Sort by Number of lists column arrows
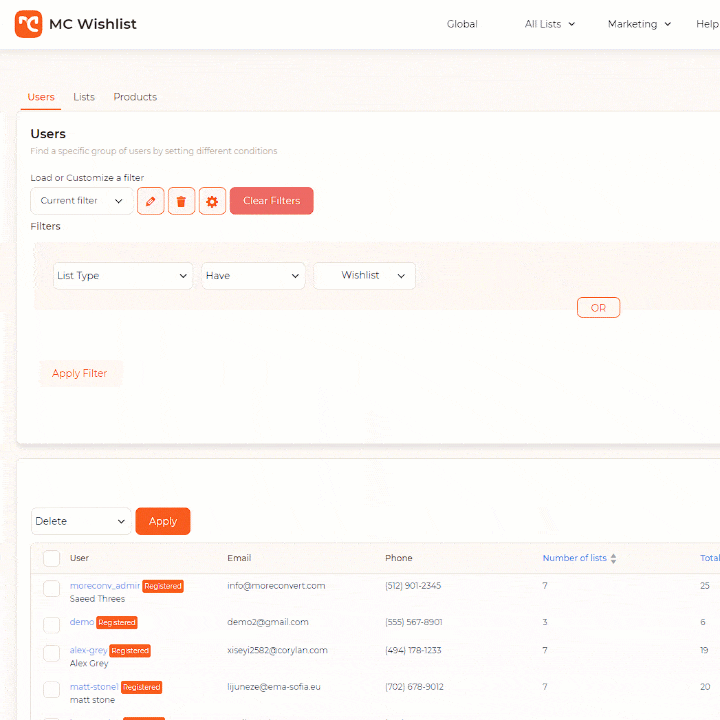The height and width of the screenshot is (720, 720). [x=613, y=559]
